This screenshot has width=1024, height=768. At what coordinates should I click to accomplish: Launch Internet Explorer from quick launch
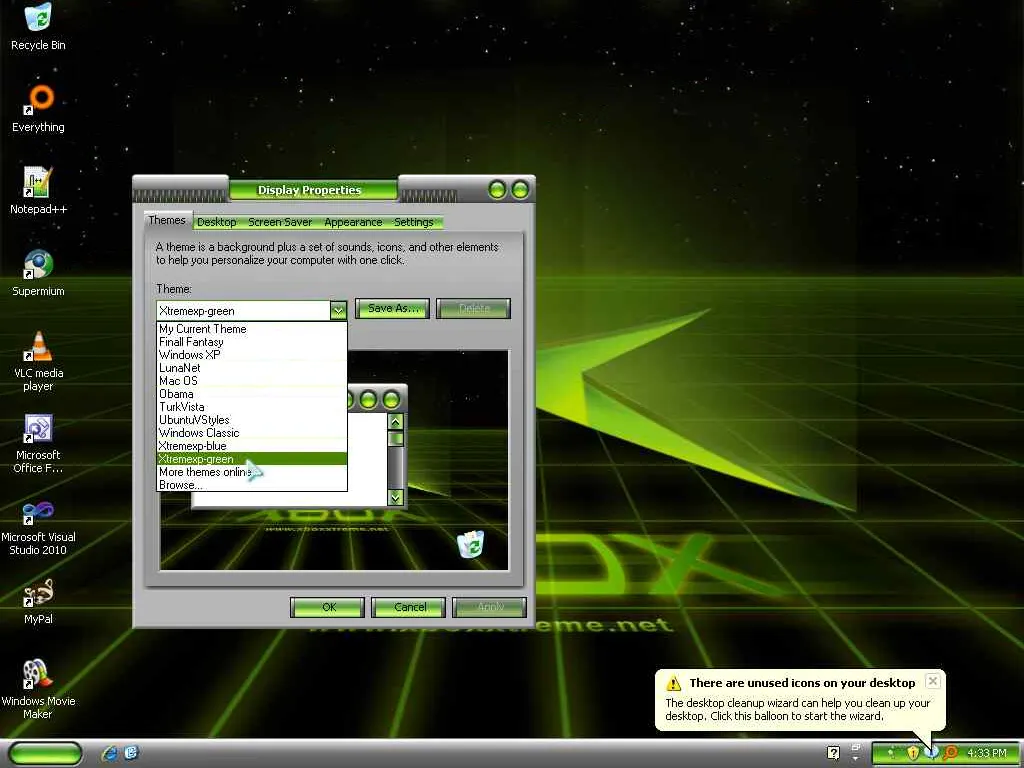coord(109,753)
